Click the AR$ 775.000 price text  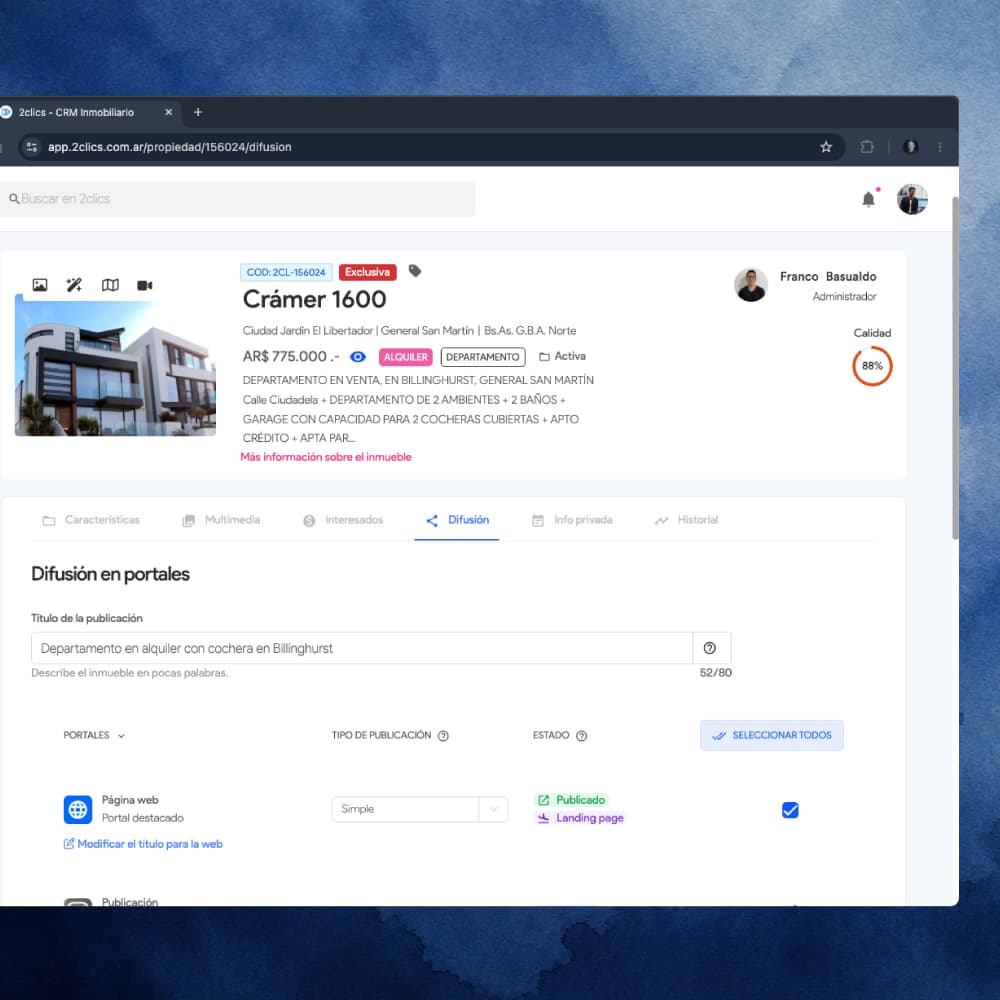(x=291, y=357)
